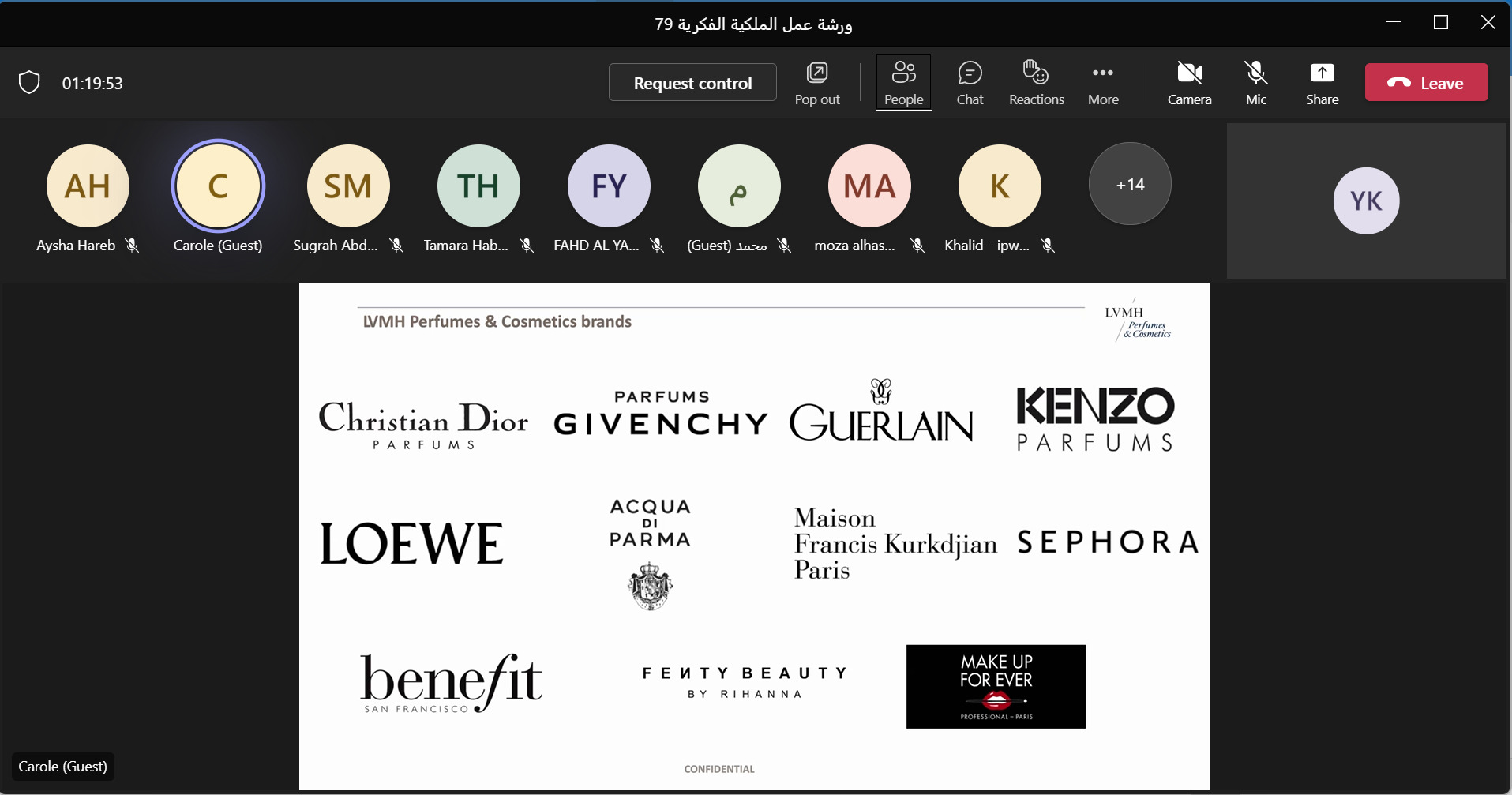1512x795 pixels.
Task: Turn on the Camera
Action: 1189,82
